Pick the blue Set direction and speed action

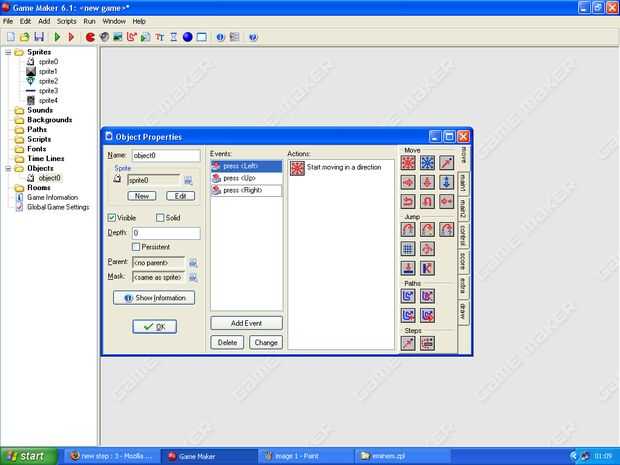[427, 163]
